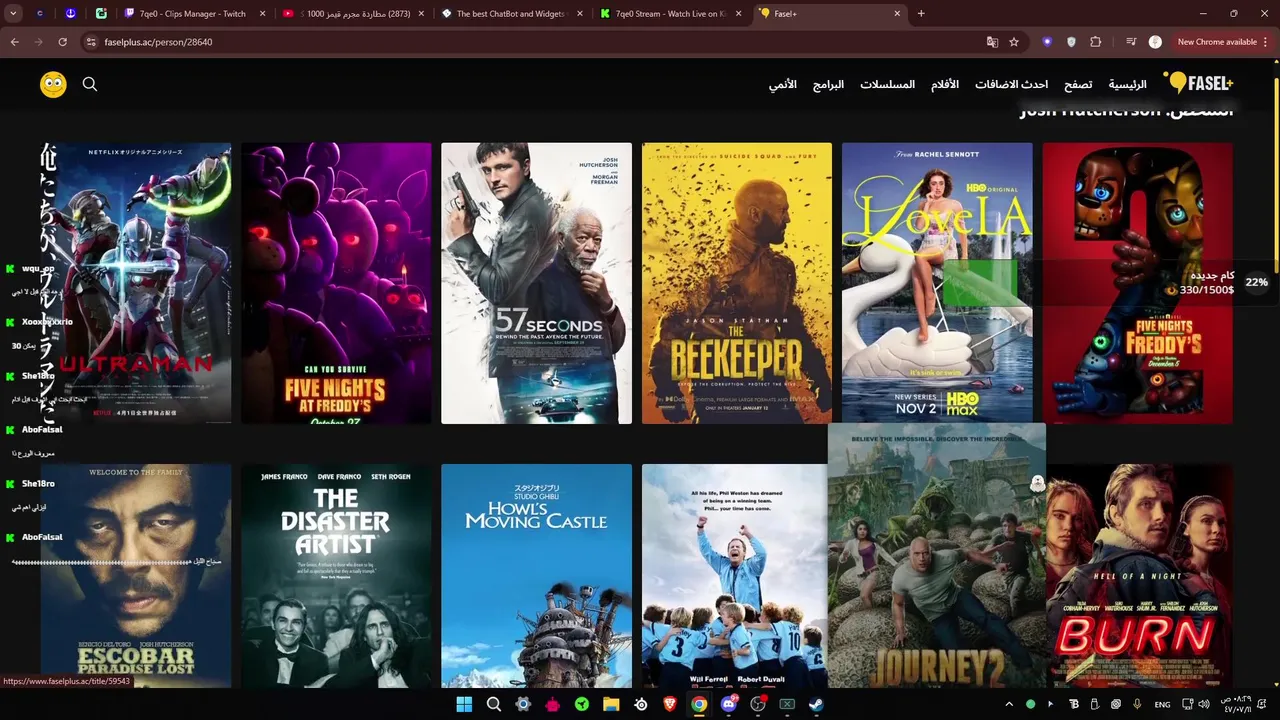The width and height of the screenshot is (1280, 720).
Task: Open the shield extension icon in toolbar
Action: pyautogui.click(x=1071, y=42)
